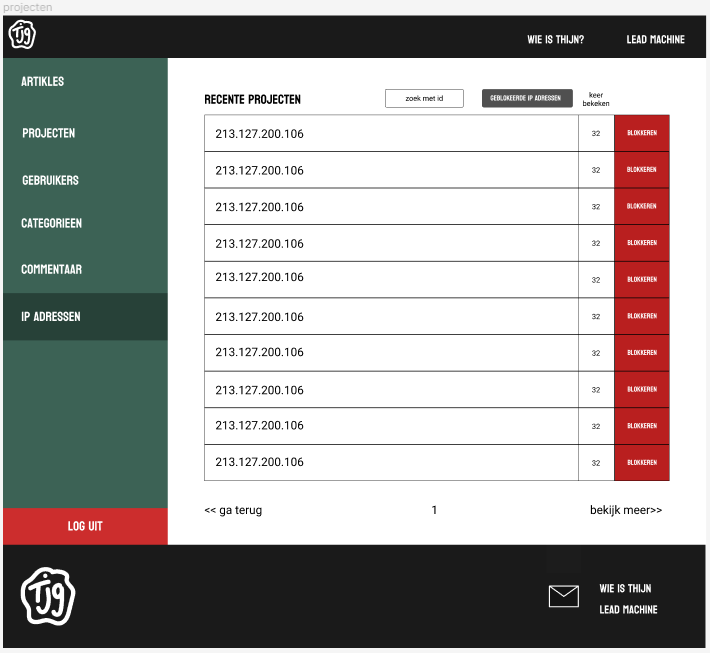The width and height of the screenshot is (710, 653).
Task: Click 'Wie is Thijn?' in the header
Action: 556,40
